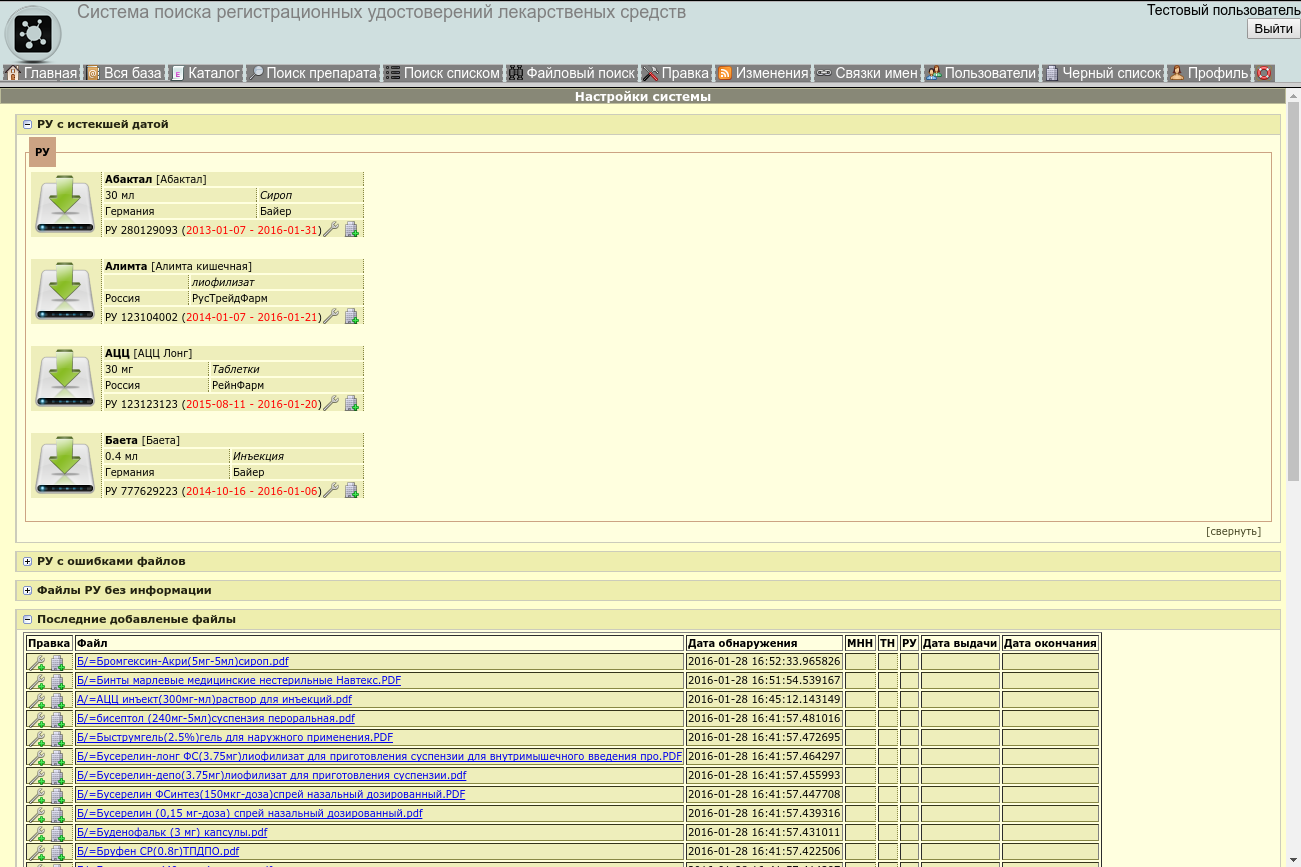
Task: Open the Связки имен menu item
Action: [867, 73]
